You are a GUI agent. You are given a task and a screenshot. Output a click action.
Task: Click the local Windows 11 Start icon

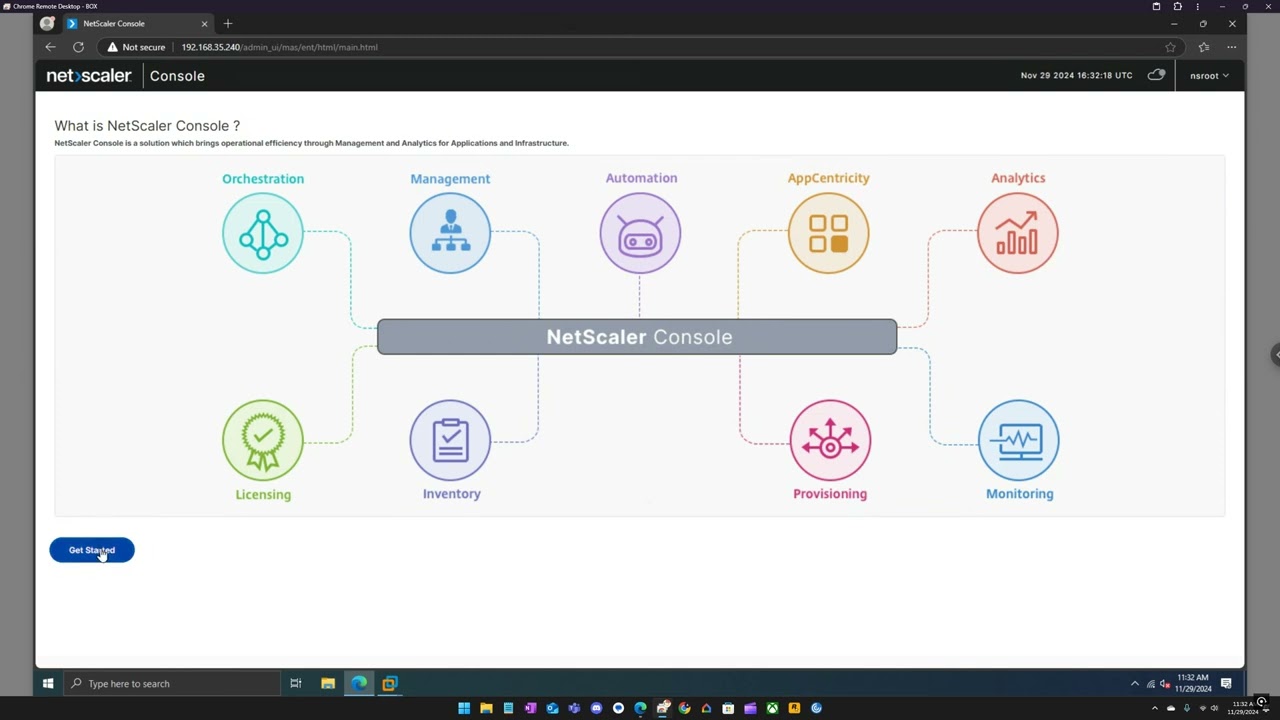point(464,708)
